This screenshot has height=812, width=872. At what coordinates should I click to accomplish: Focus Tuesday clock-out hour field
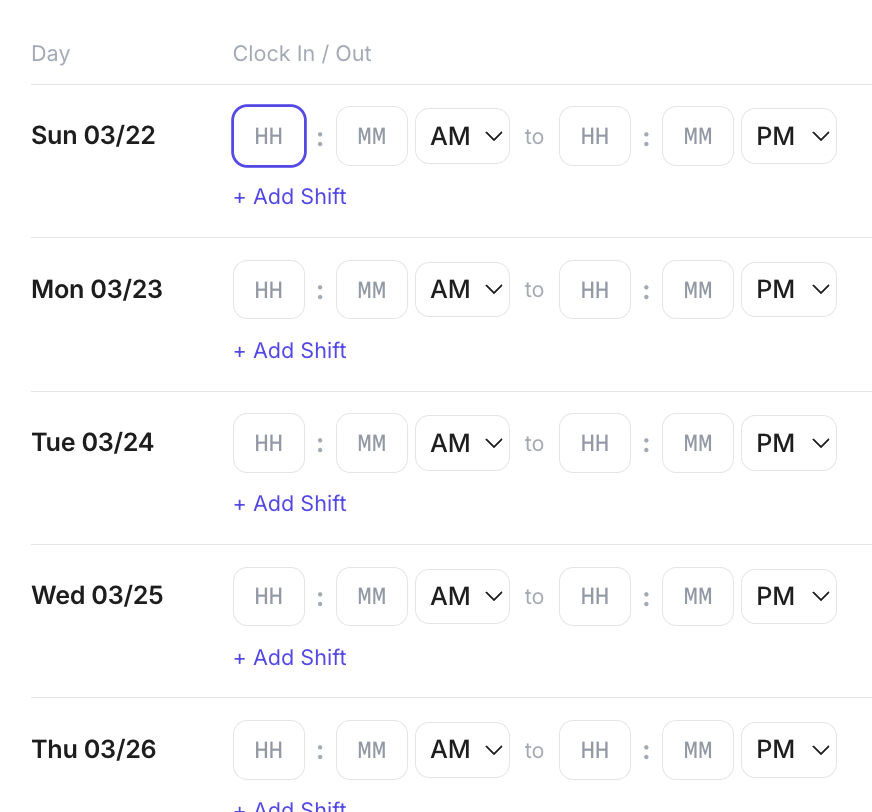[595, 443]
